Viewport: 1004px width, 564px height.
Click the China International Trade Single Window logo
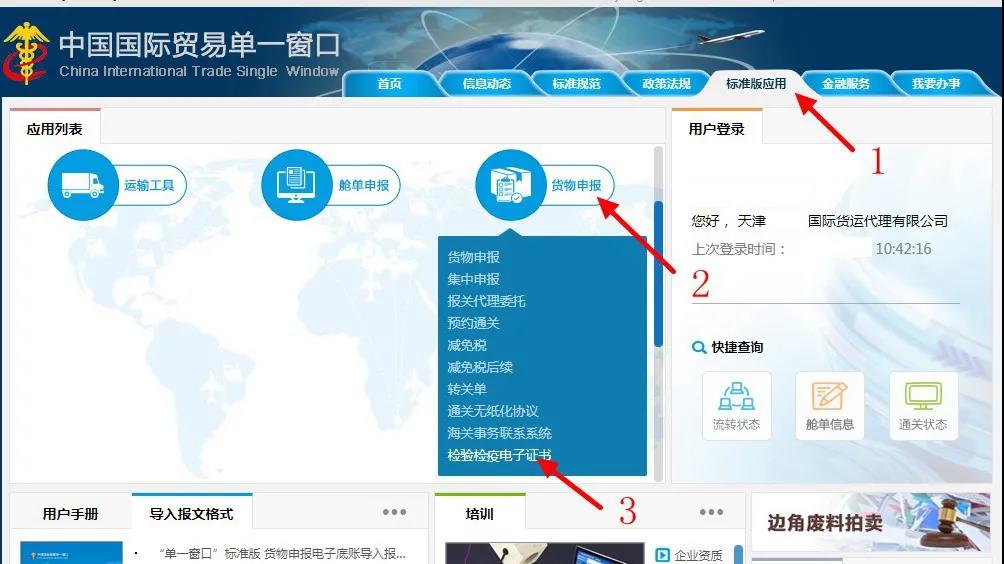(26, 52)
